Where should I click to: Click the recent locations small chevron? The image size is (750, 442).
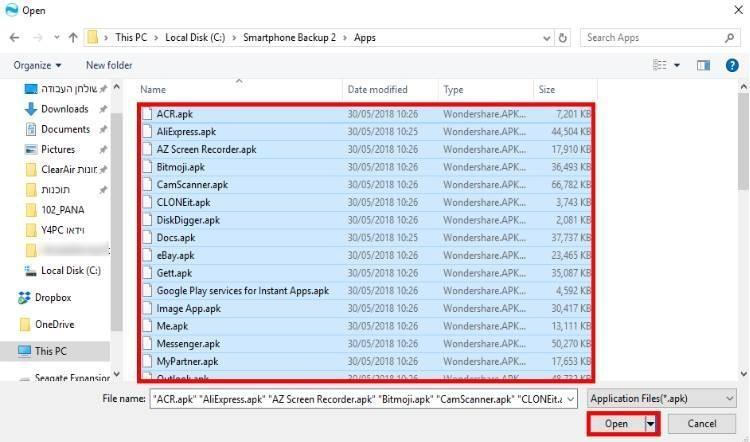coord(56,37)
